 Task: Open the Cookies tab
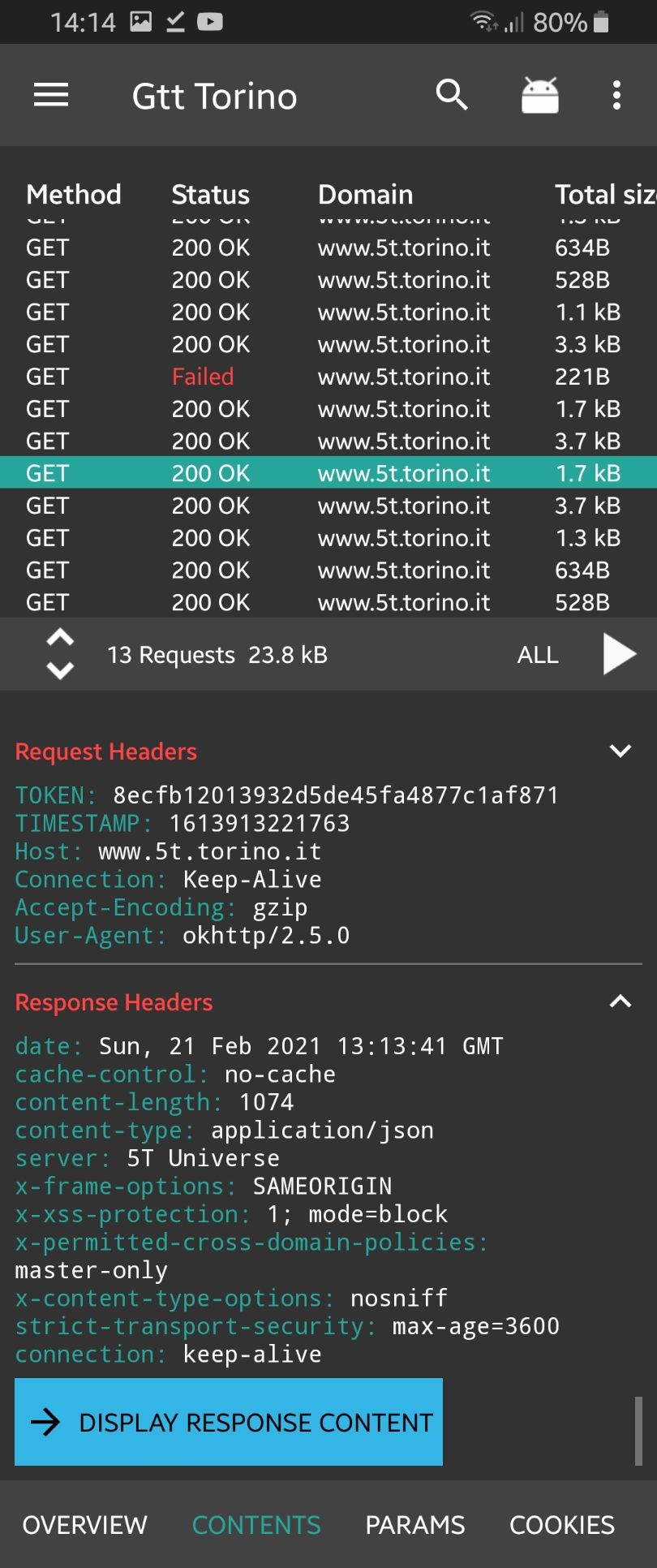[561, 1525]
